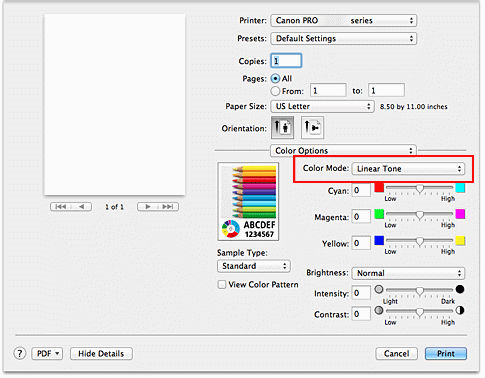
Task: Click the light intensity gray circle icon
Action: pyautogui.click(x=379, y=289)
